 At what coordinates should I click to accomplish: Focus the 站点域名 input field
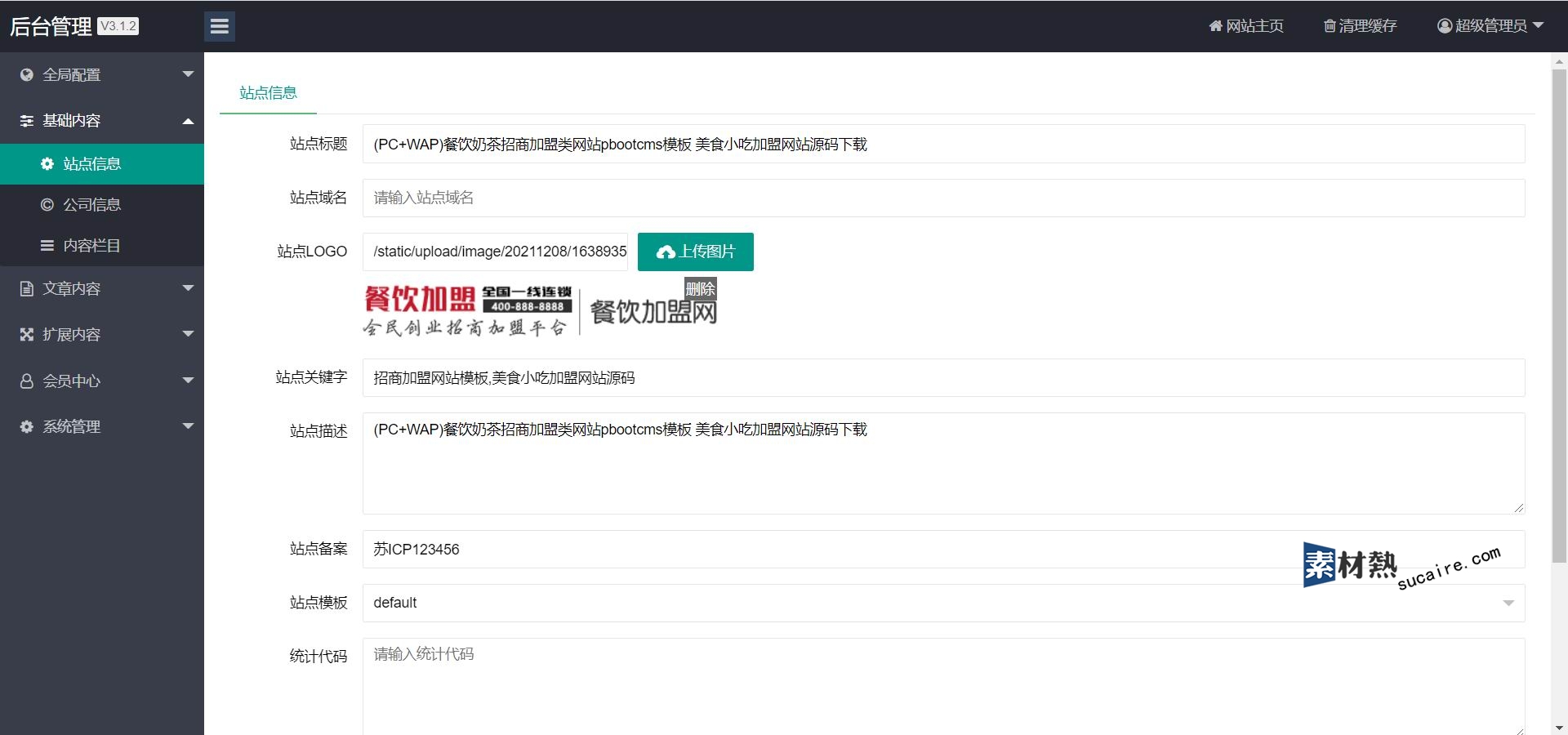(943, 198)
